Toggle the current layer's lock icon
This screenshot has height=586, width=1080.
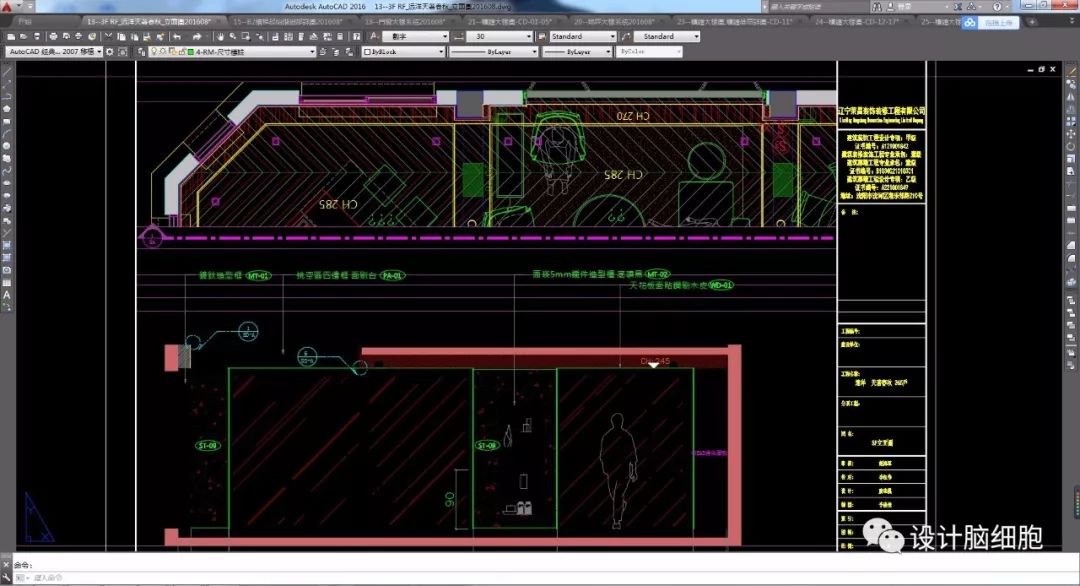[x=184, y=51]
